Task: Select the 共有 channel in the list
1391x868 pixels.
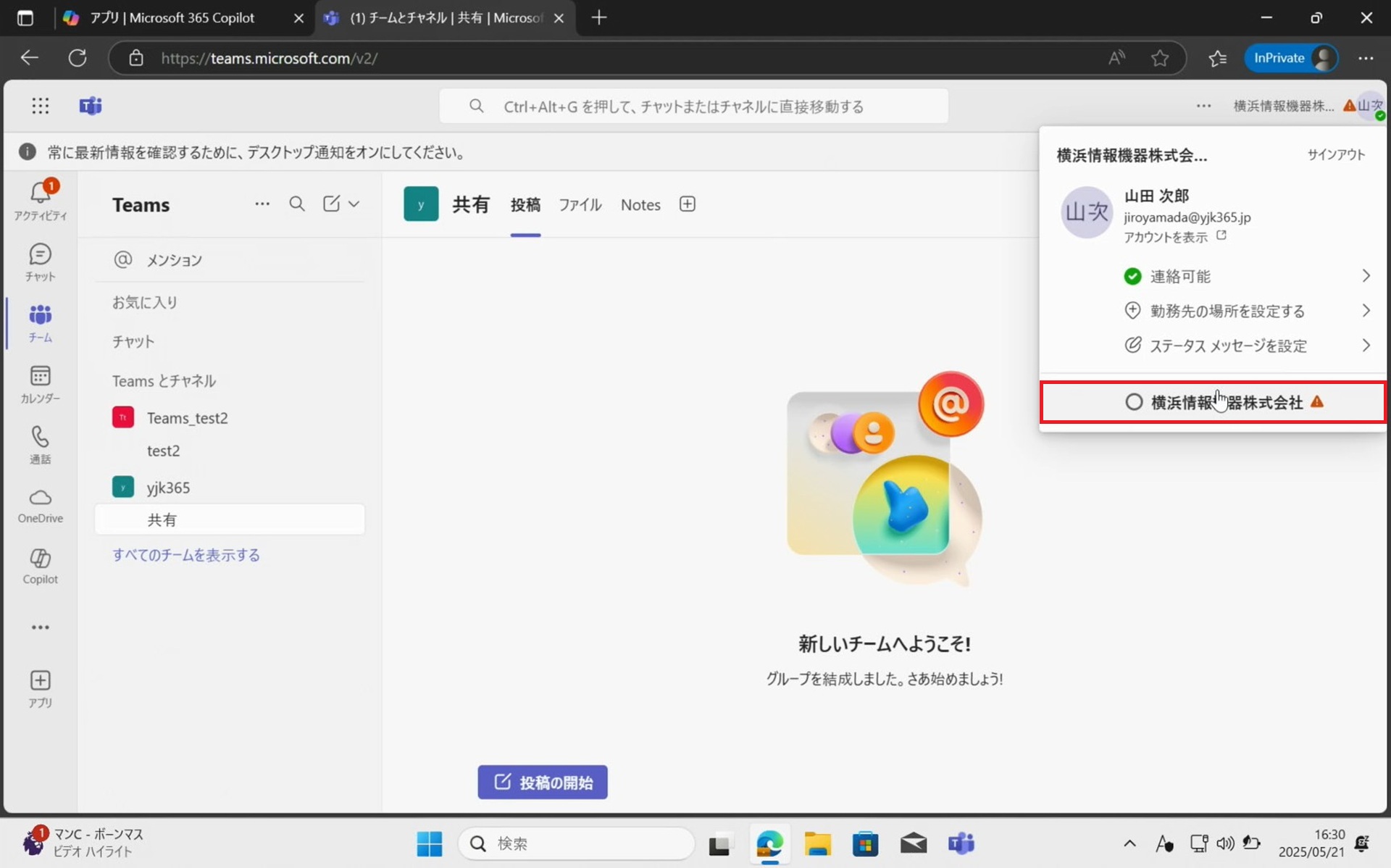Action: coord(230,519)
